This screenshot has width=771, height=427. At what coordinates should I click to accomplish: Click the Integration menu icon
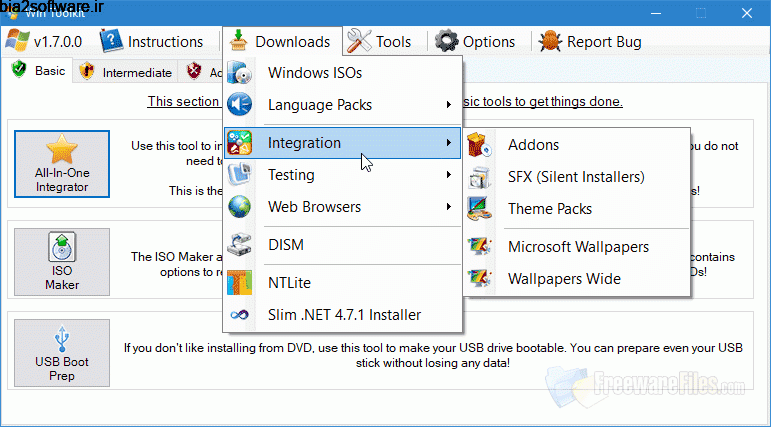[240, 143]
